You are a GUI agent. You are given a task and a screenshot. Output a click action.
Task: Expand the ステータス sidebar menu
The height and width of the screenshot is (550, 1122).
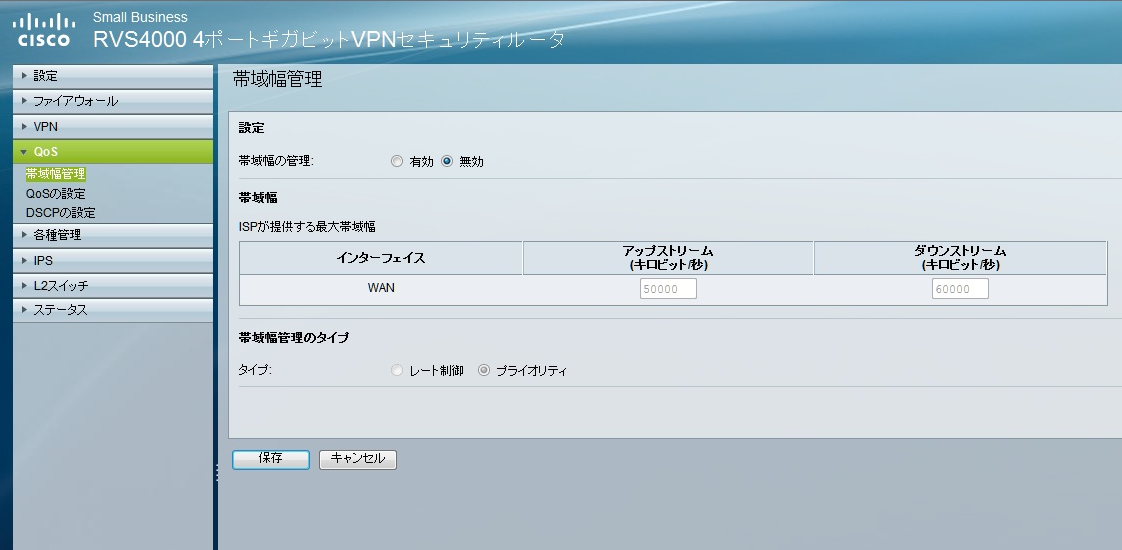(x=113, y=310)
